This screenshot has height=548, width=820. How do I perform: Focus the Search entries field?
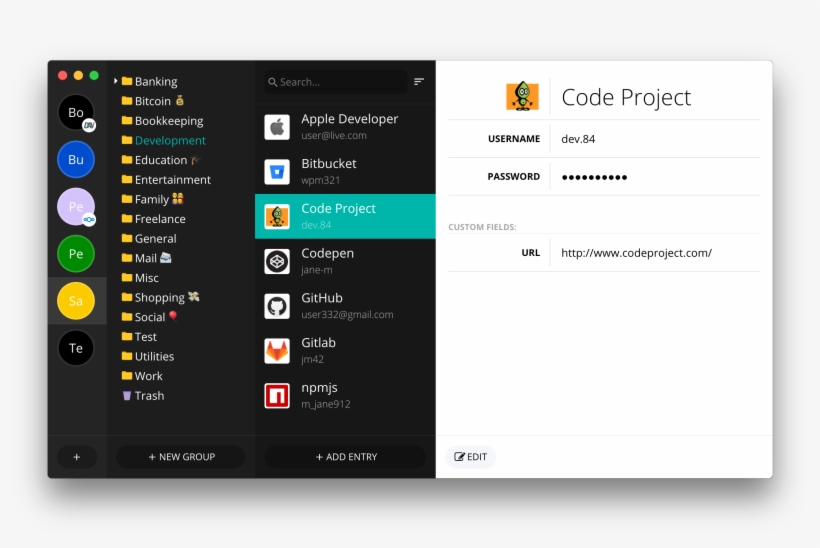pos(336,82)
